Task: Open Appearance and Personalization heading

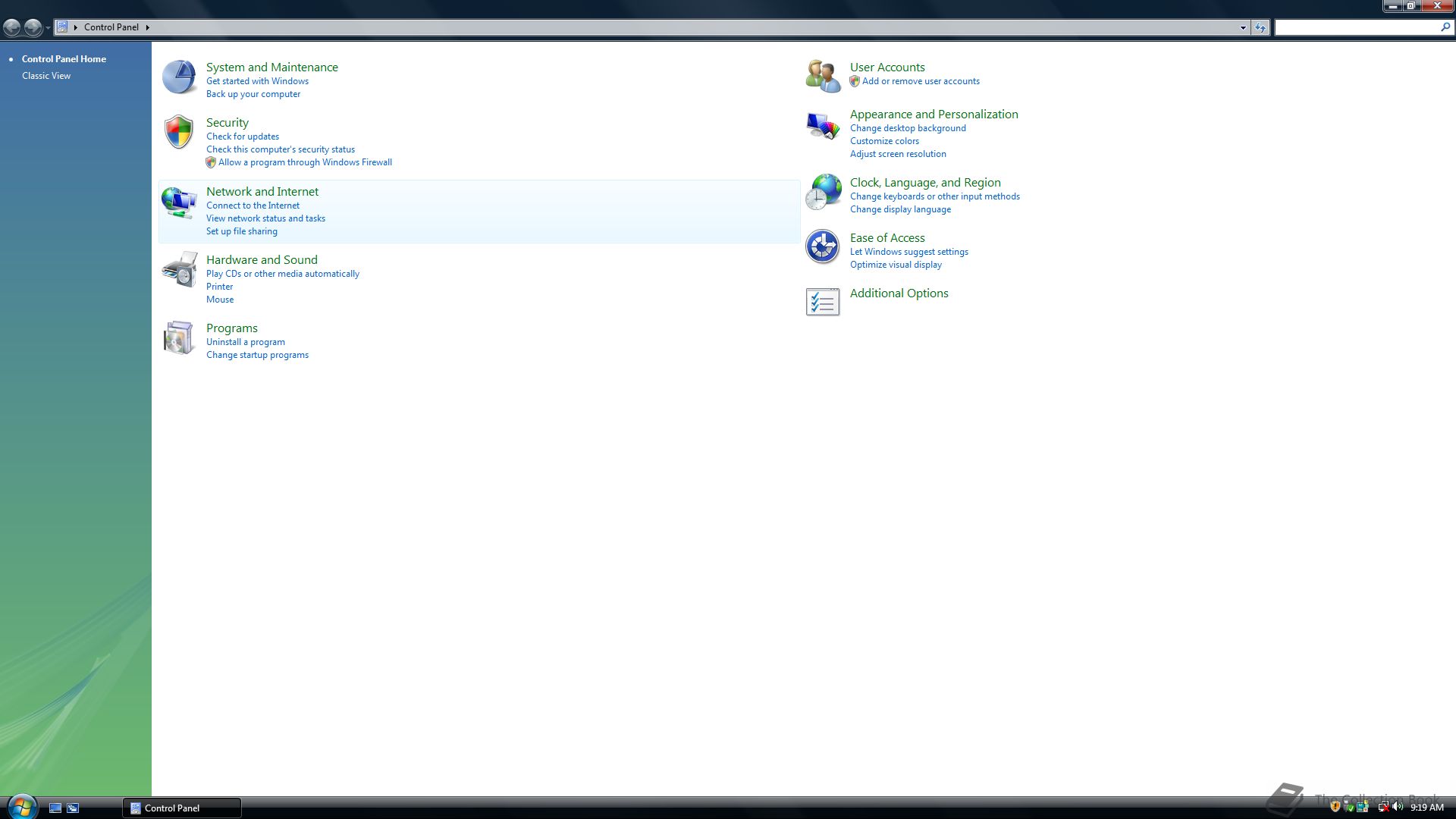Action: (x=934, y=115)
